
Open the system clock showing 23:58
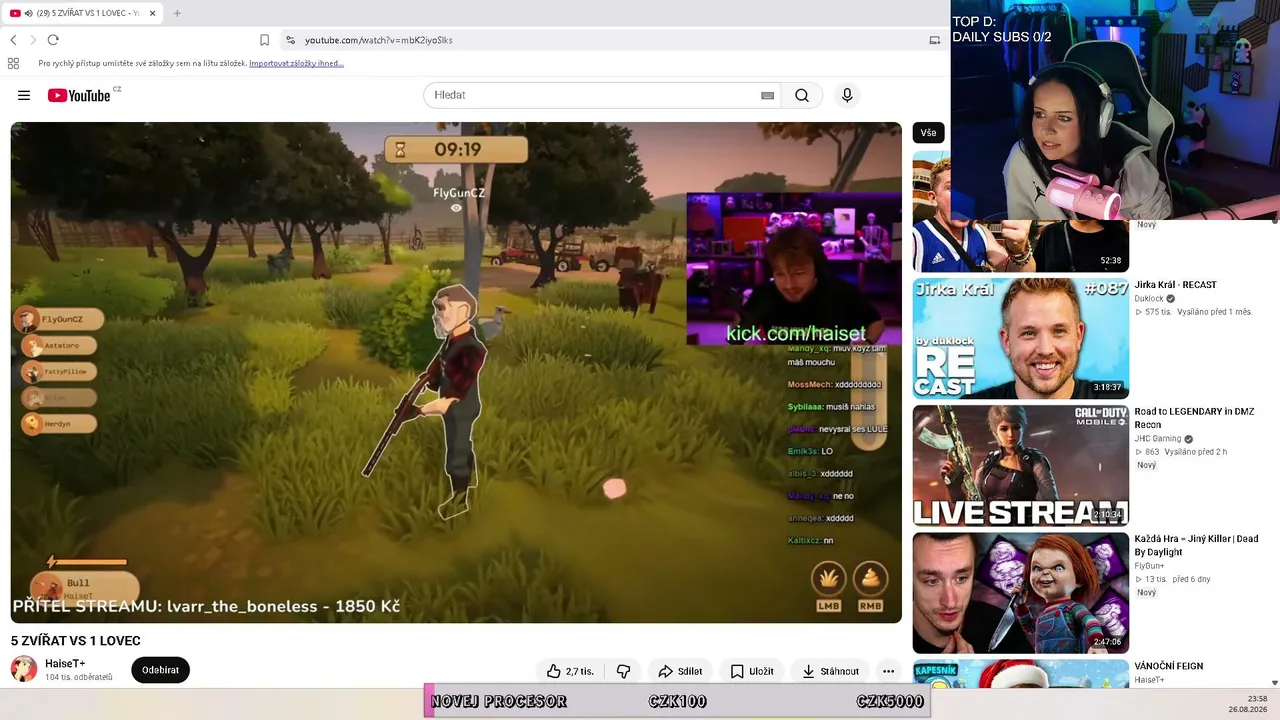[1257, 699]
